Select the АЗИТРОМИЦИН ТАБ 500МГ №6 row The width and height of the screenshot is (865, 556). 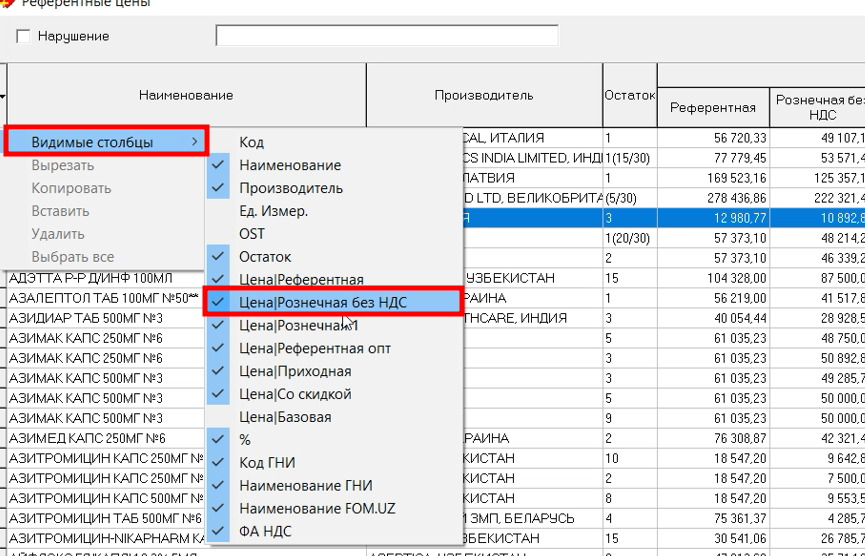105,518
